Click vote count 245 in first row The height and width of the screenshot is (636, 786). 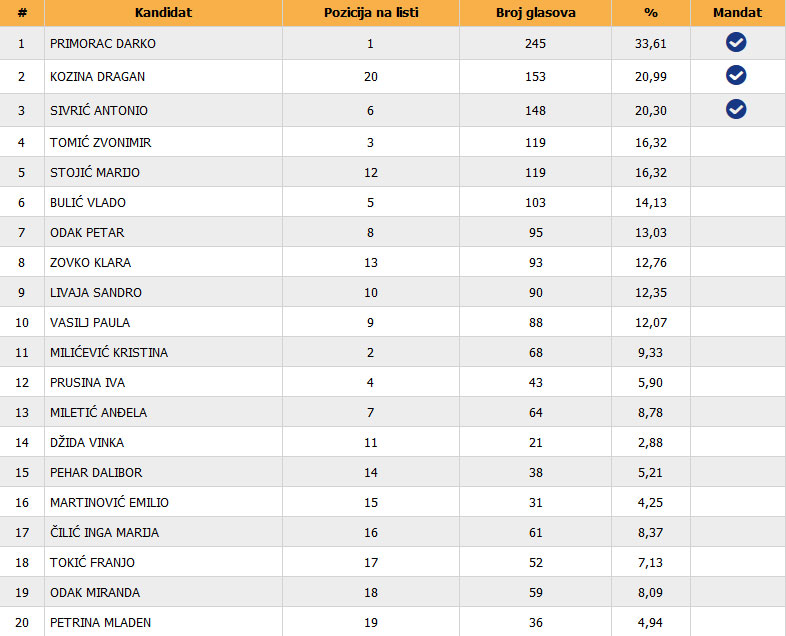click(x=535, y=44)
